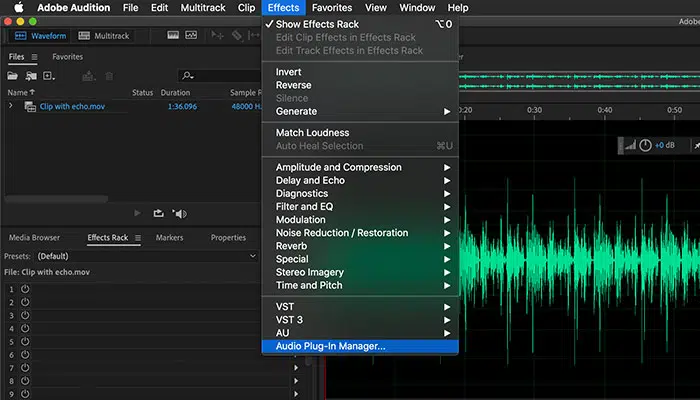Sort files by Status column header

[142, 93]
